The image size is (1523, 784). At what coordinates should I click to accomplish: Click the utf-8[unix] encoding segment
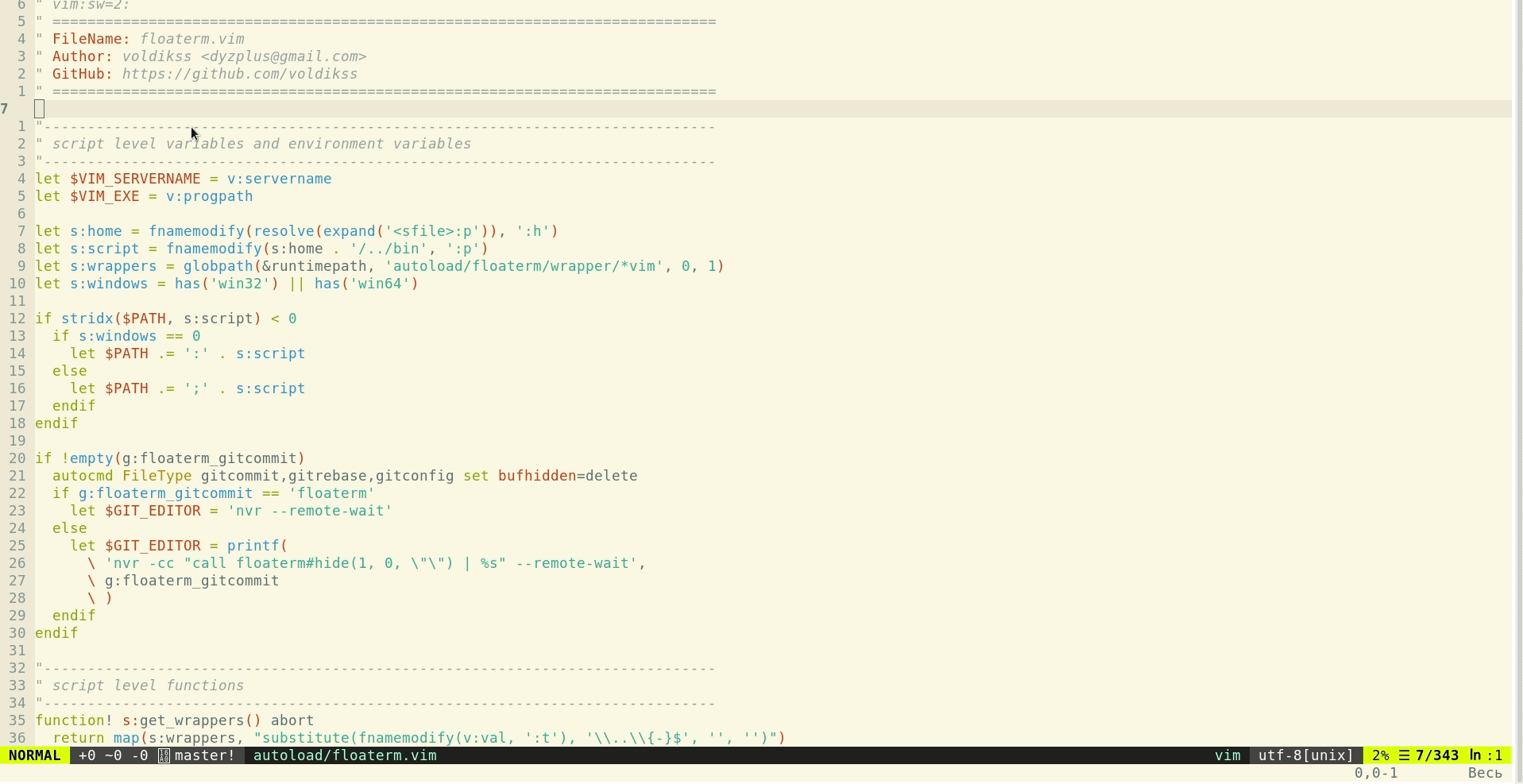point(1305,755)
